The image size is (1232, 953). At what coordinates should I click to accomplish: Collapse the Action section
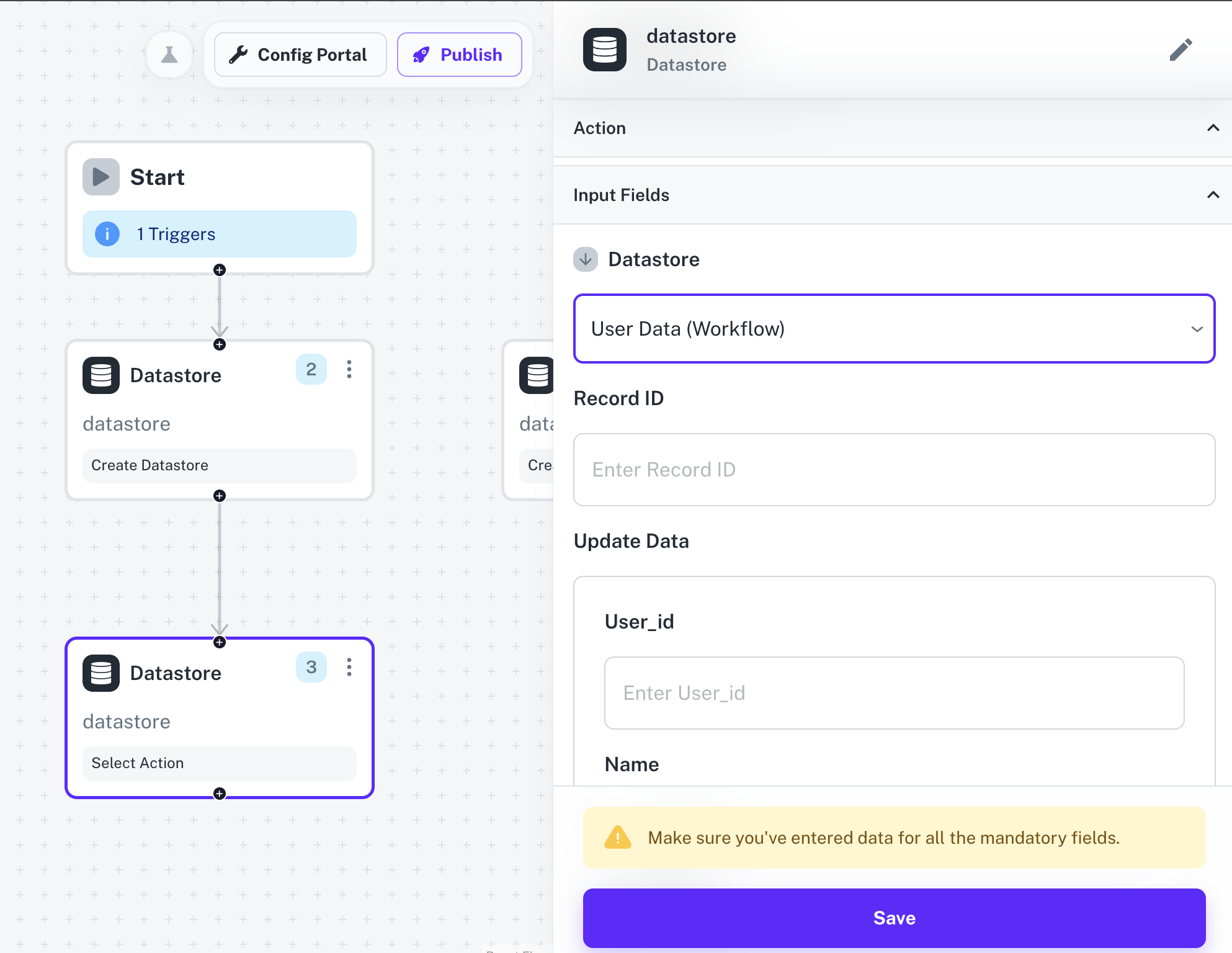[x=1213, y=128]
